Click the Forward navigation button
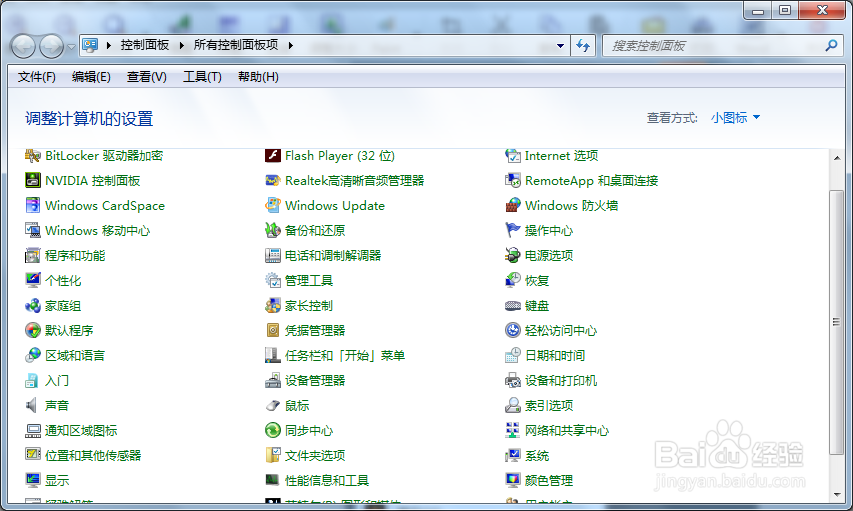 pos(52,46)
